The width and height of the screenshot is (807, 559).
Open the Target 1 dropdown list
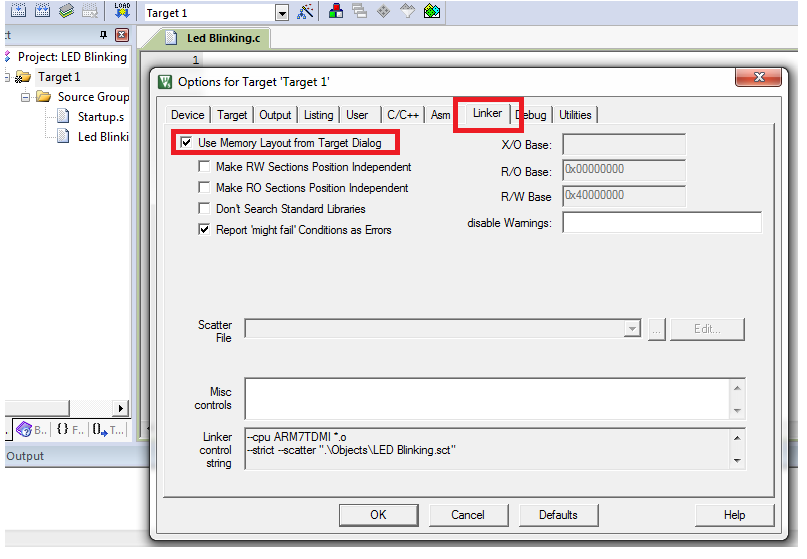point(281,13)
